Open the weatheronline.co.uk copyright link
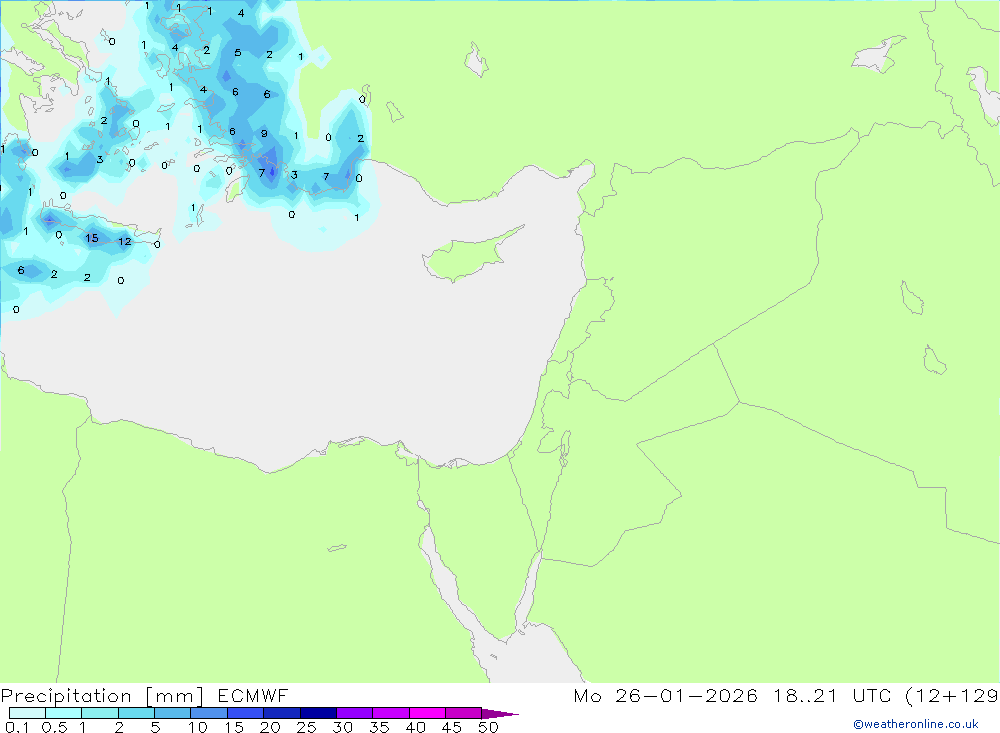This screenshot has width=1000, height=733. (x=916, y=724)
